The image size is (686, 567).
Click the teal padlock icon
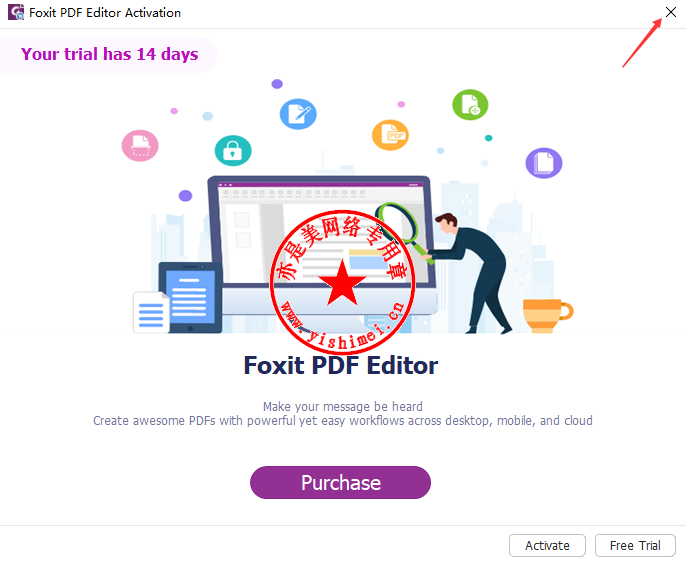tap(233, 150)
